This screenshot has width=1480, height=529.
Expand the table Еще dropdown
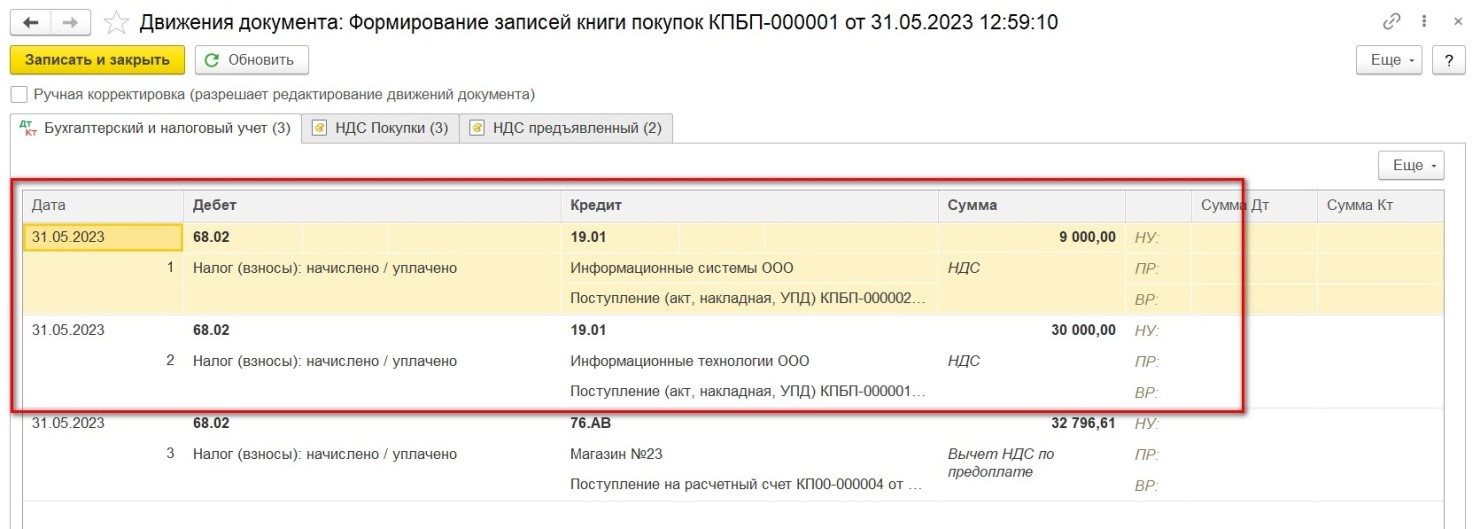[x=1411, y=165]
